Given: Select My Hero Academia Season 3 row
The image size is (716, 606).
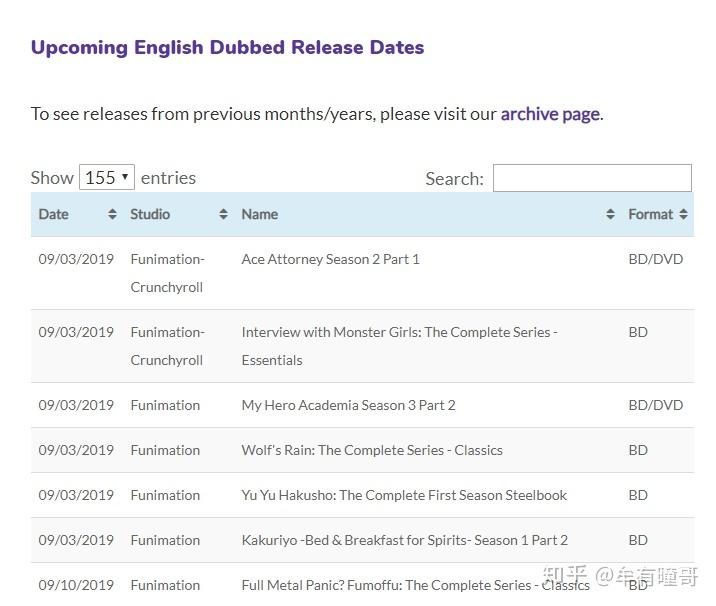Looking at the screenshot, I should pos(348,405).
